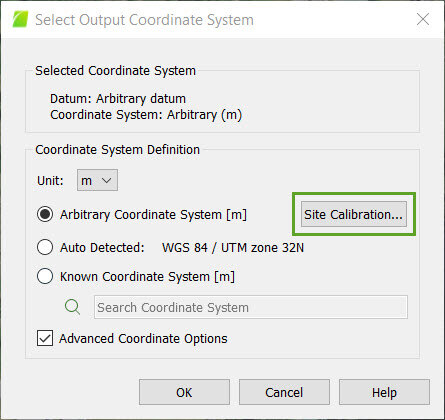Open Help for coordinate system dialog
The image size is (445, 420).
point(384,392)
